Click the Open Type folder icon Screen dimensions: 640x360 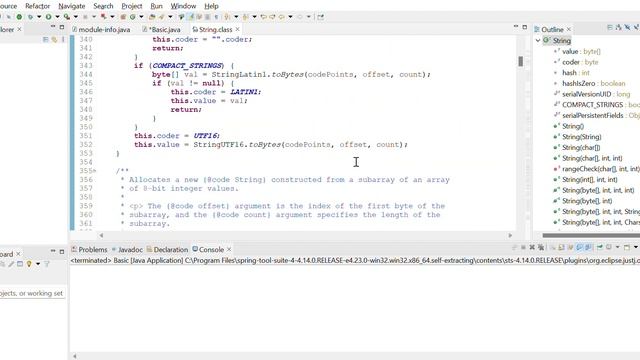click(152, 17)
